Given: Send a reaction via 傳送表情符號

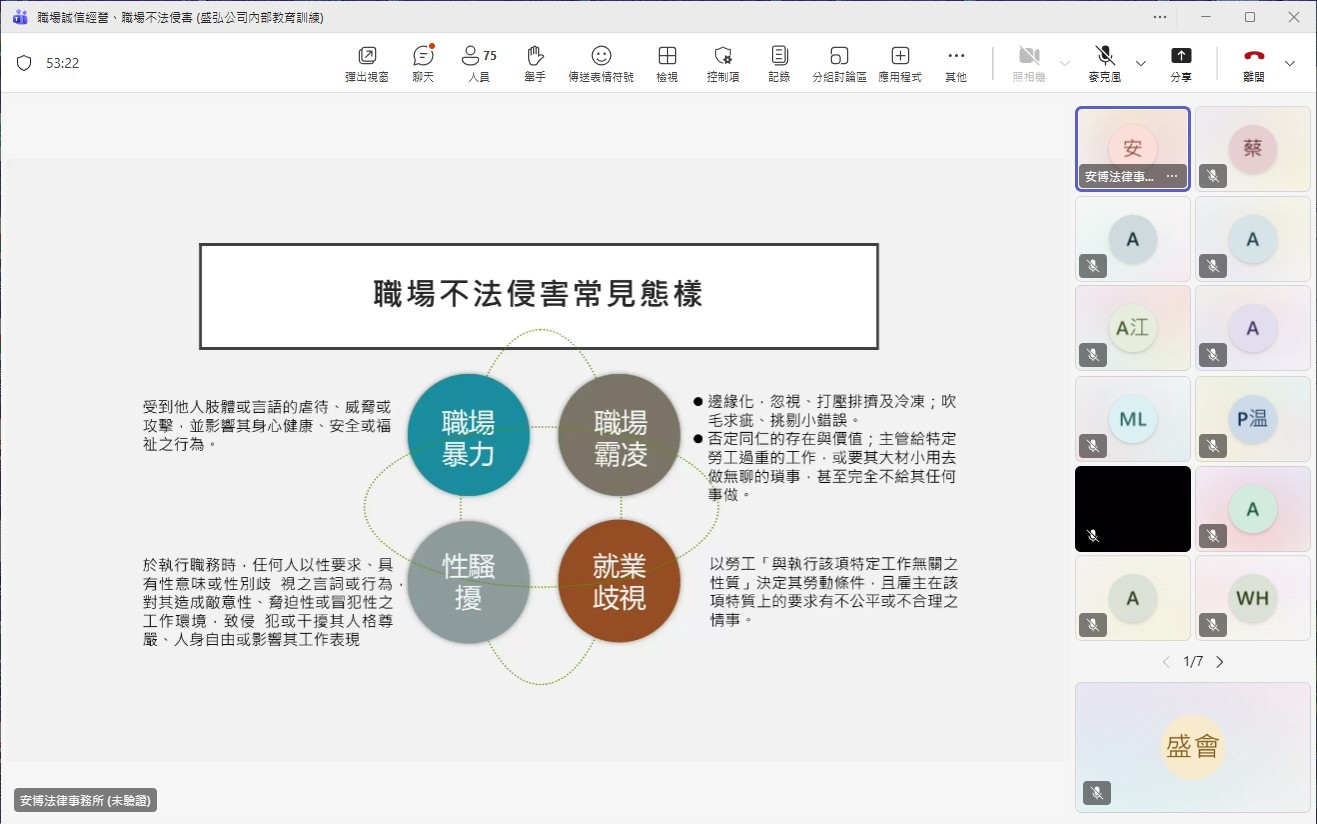Looking at the screenshot, I should pos(600,63).
